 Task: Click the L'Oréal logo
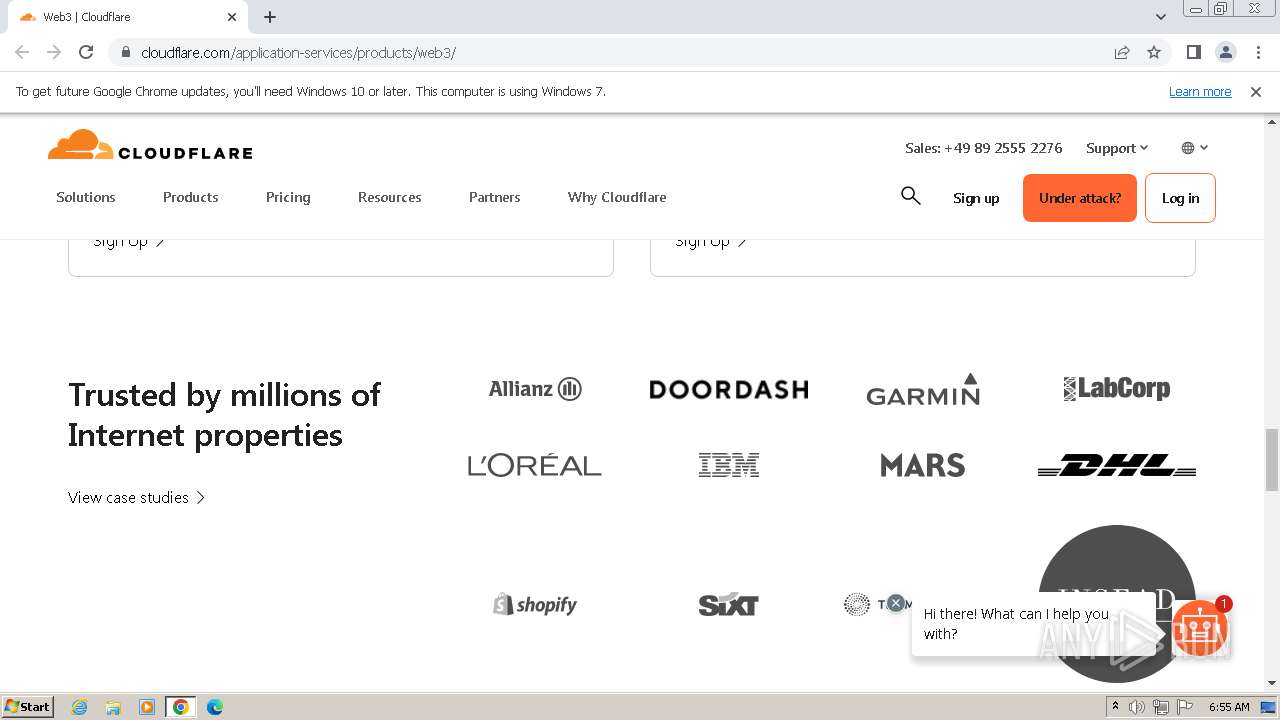[535, 465]
